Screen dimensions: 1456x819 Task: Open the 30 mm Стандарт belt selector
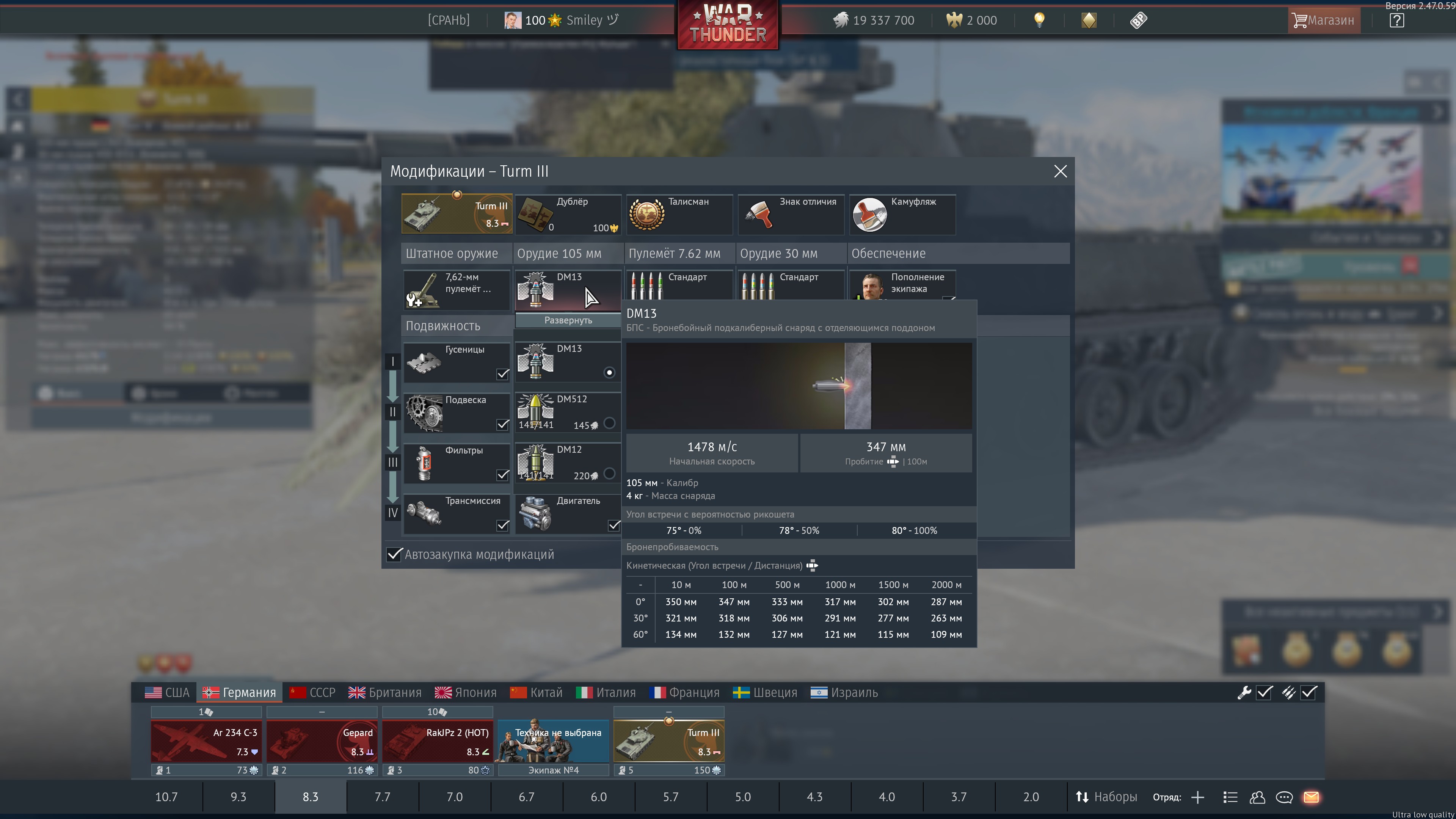pyautogui.click(x=791, y=286)
